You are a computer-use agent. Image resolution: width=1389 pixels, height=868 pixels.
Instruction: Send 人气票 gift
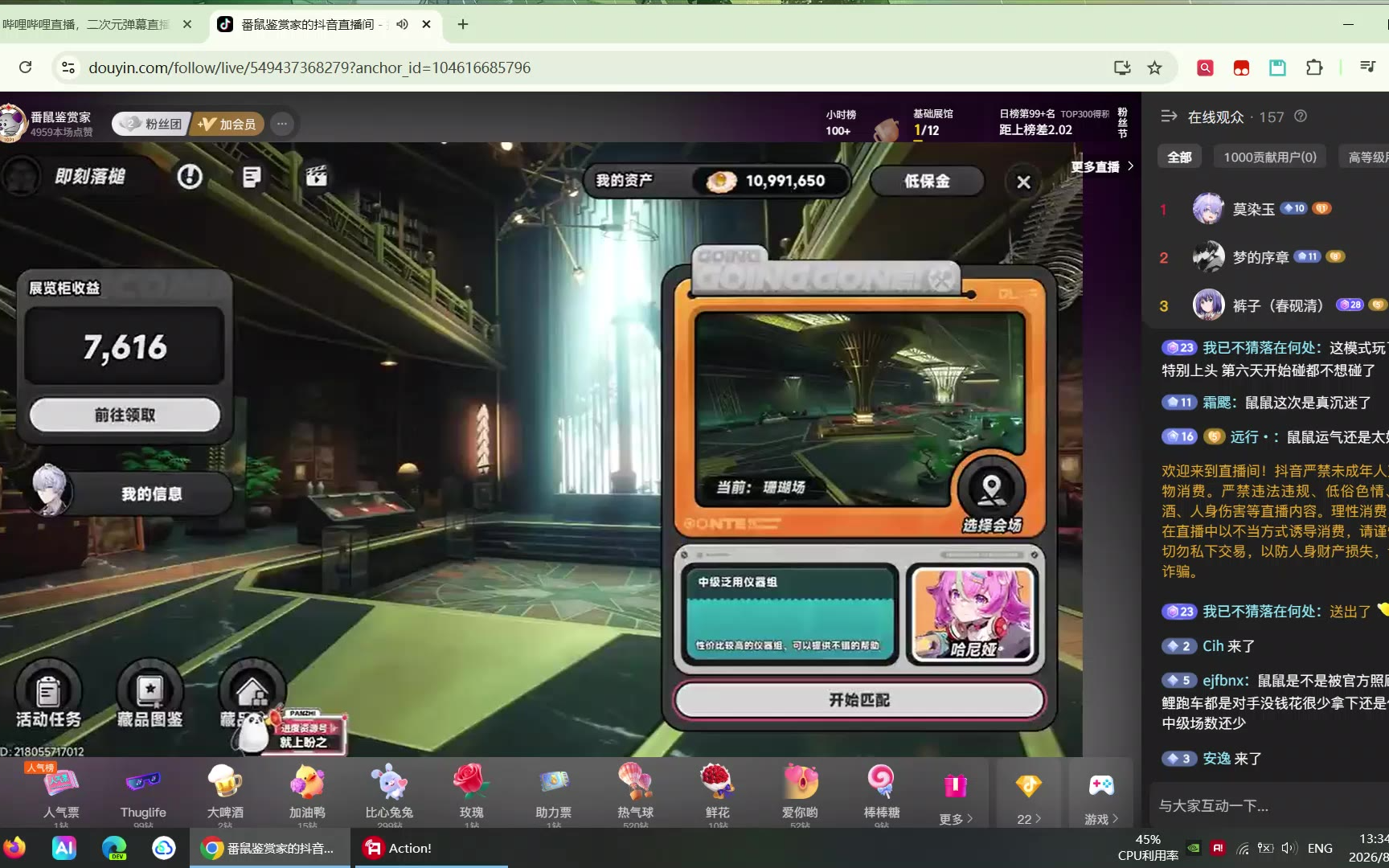pyautogui.click(x=61, y=792)
